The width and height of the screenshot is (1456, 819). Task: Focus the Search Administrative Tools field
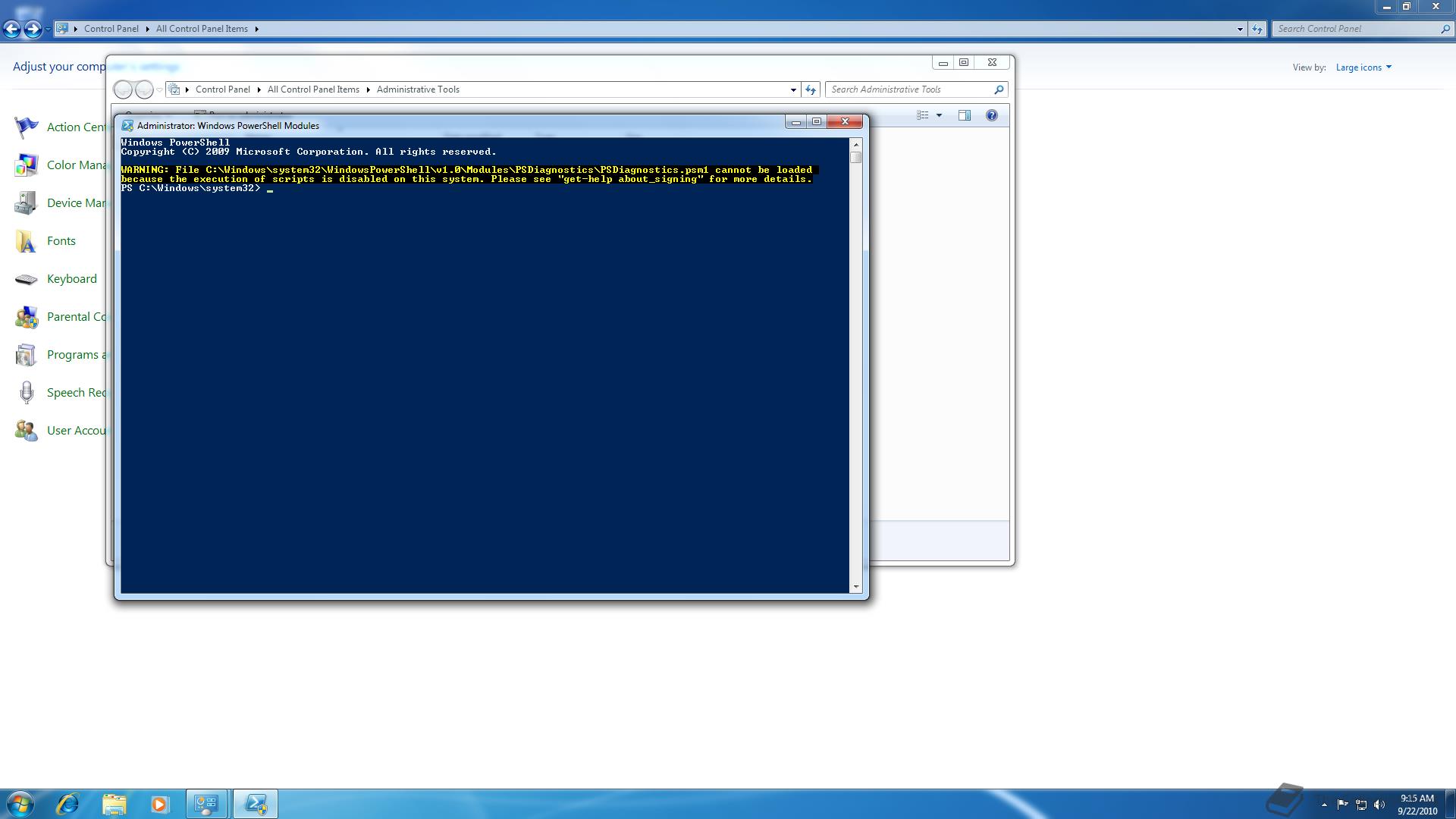(910, 89)
